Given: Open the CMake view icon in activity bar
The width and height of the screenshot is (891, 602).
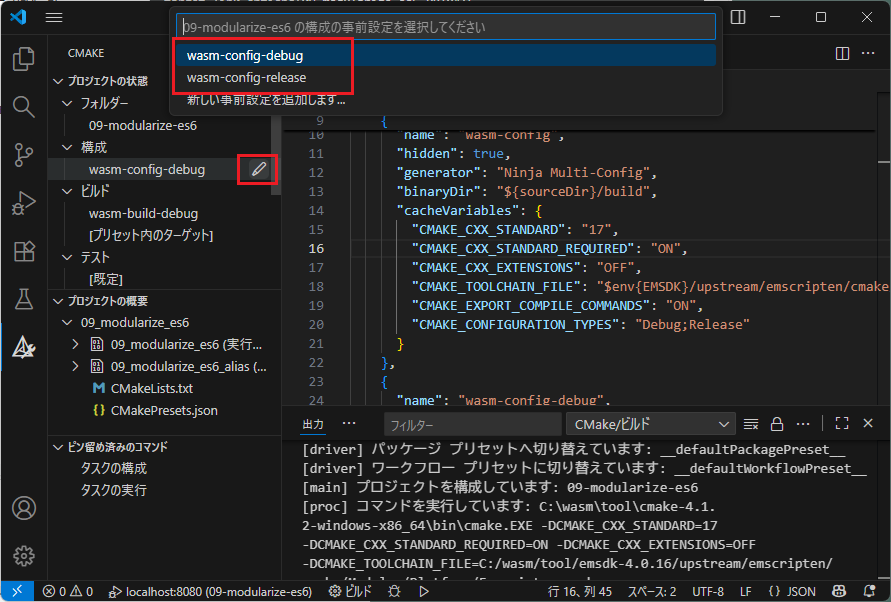Looking at the screenshot, I should [x=23, y=347].
